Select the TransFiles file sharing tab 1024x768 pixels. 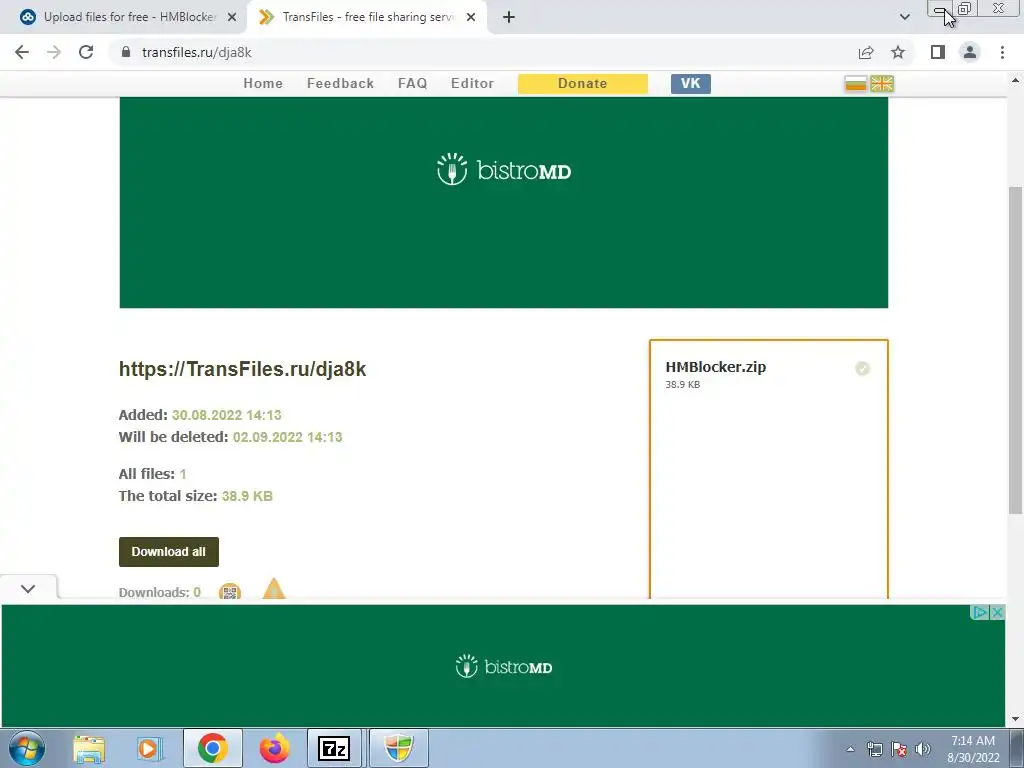366,17
